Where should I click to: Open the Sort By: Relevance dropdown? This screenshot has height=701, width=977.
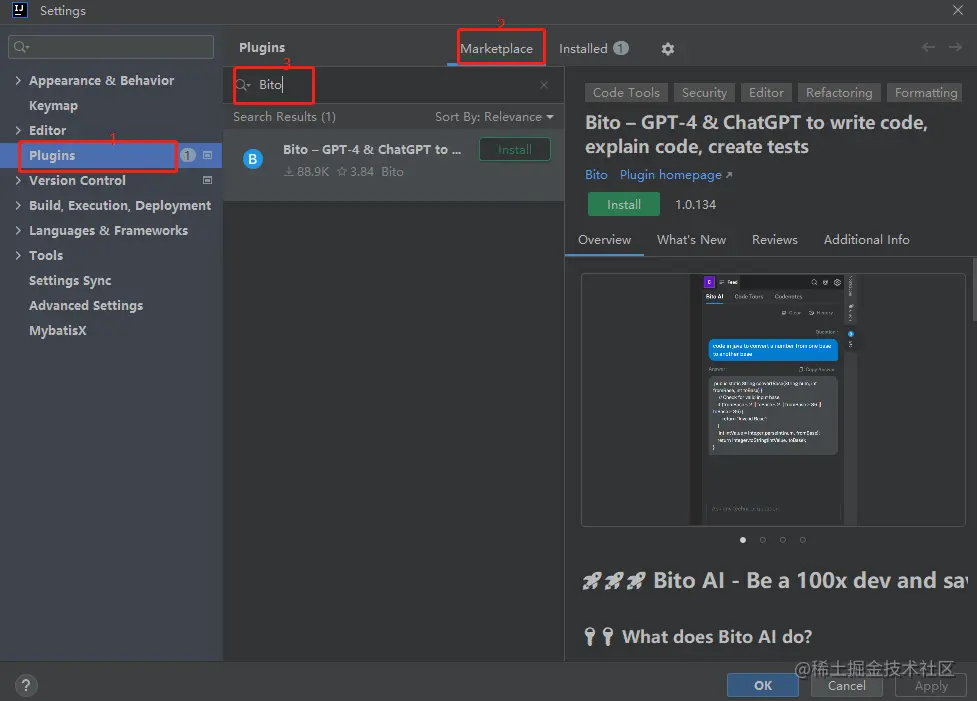point(494,117)
